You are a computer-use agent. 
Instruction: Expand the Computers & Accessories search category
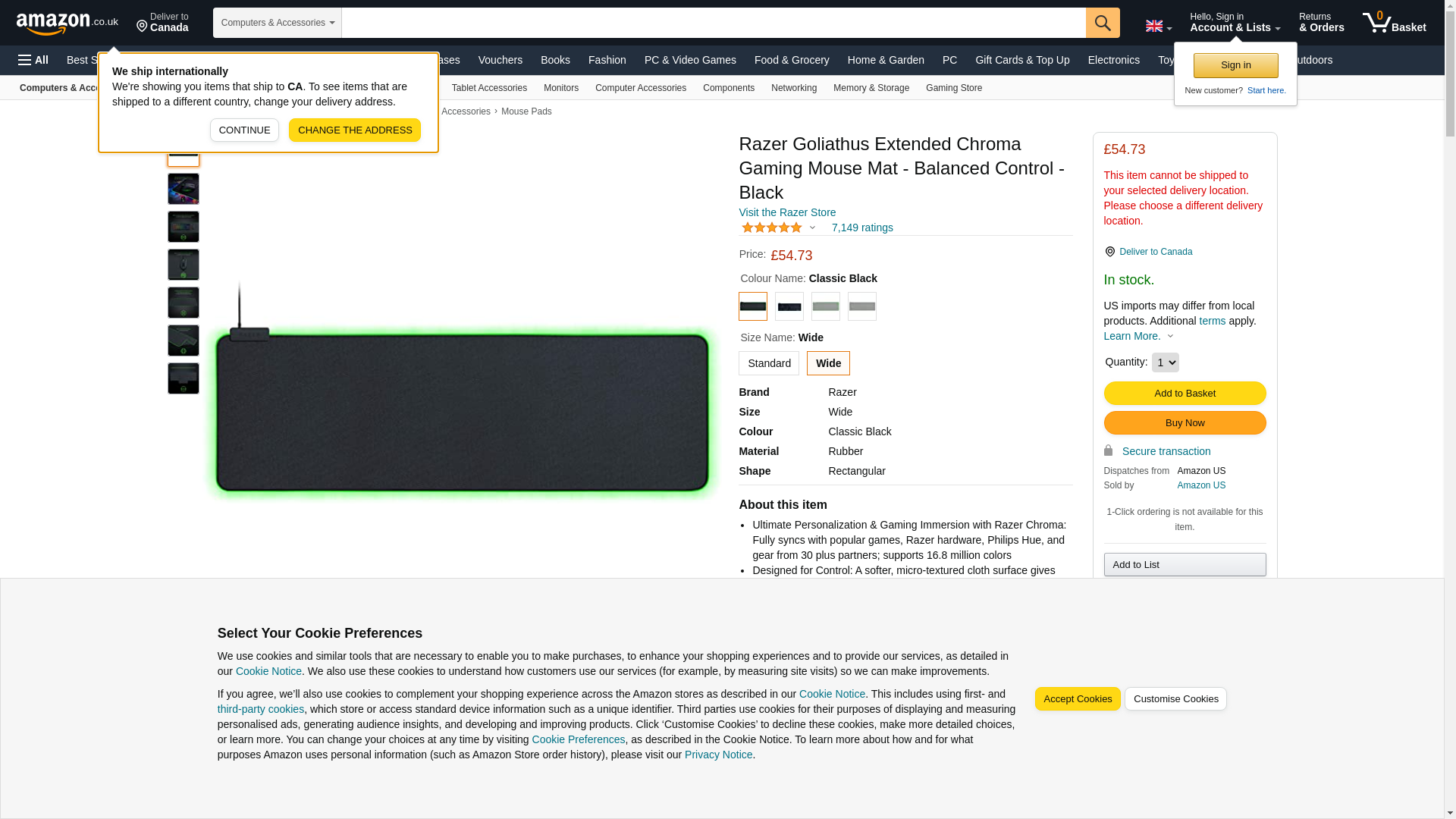click(278, 23)
